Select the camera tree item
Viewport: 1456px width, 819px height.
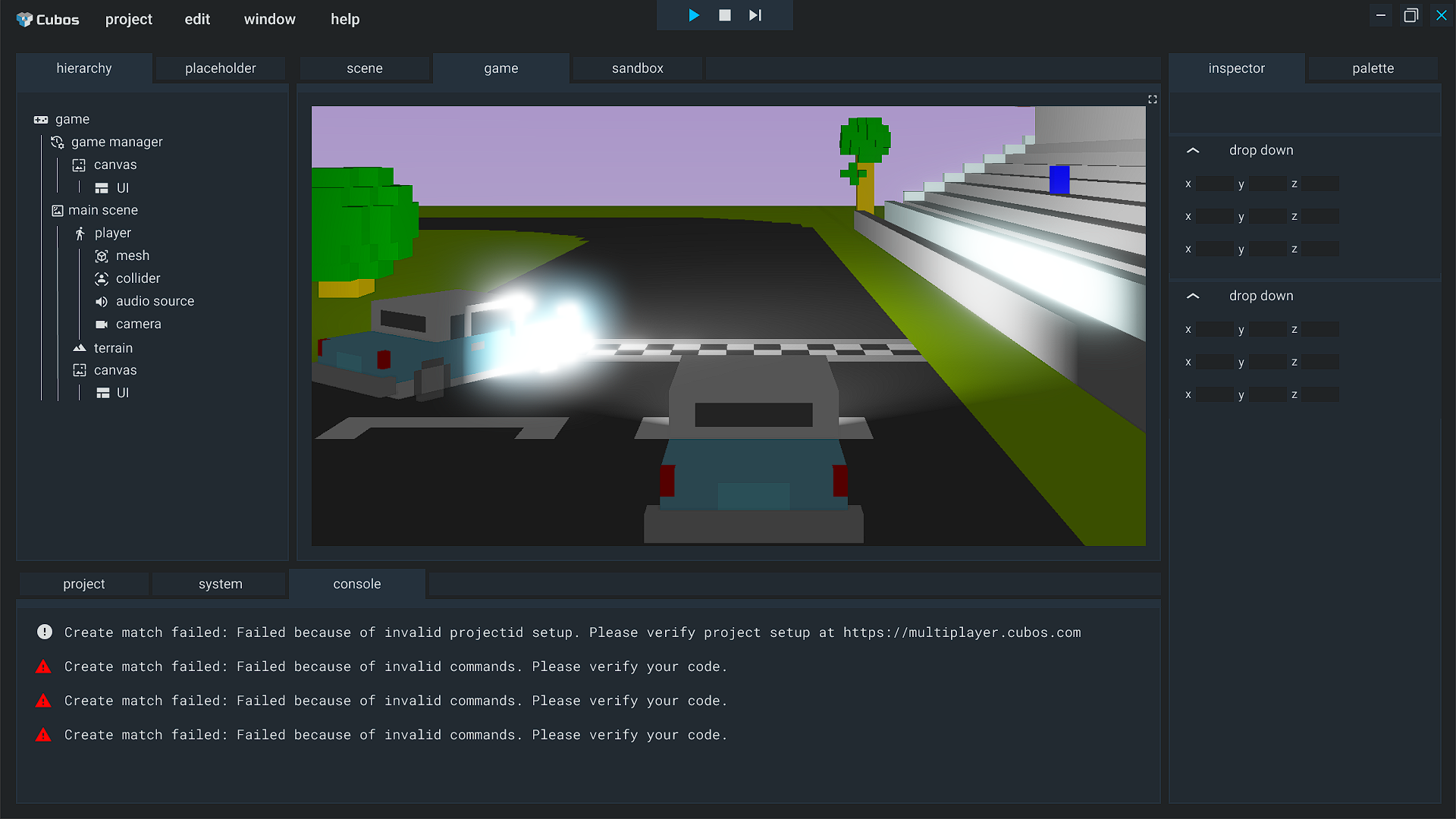pos(139,324)
